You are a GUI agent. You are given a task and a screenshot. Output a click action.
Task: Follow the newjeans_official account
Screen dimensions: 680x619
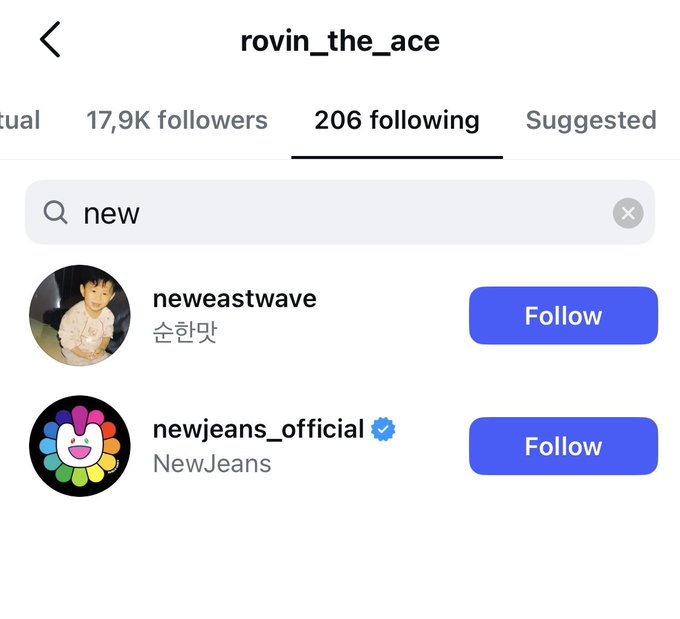563,446
